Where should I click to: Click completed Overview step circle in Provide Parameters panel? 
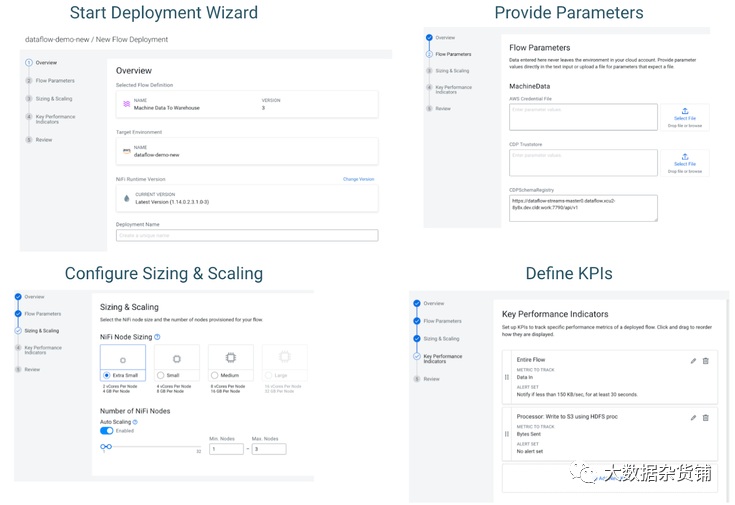point(429,38)
